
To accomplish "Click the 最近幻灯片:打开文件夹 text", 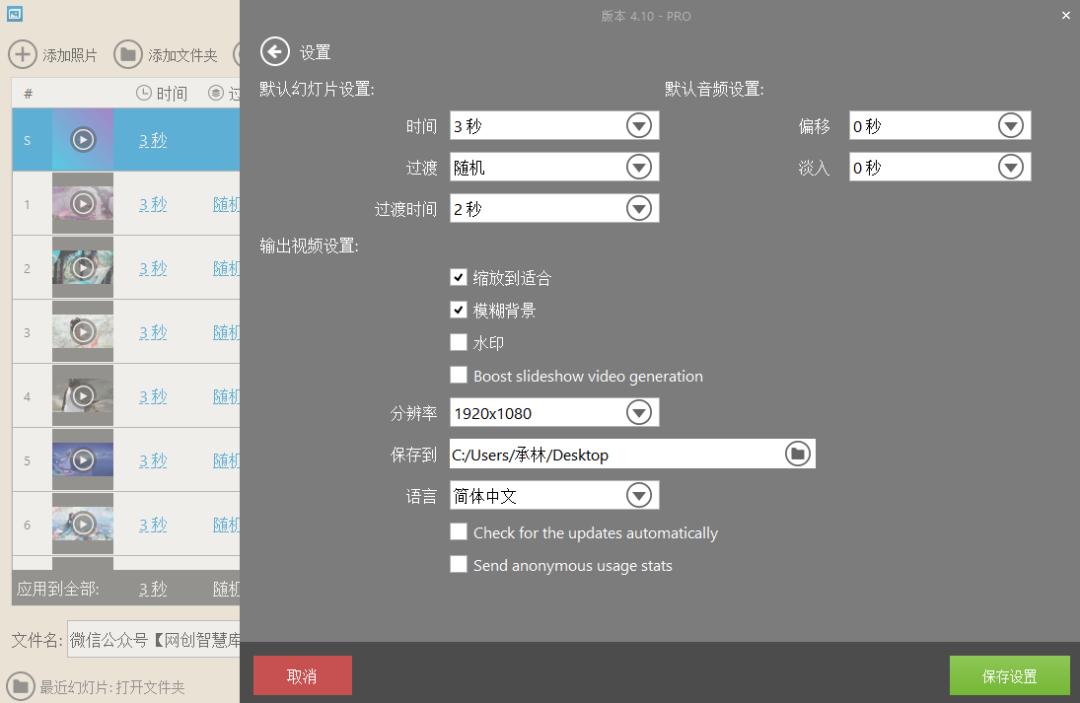I will 112,686.
